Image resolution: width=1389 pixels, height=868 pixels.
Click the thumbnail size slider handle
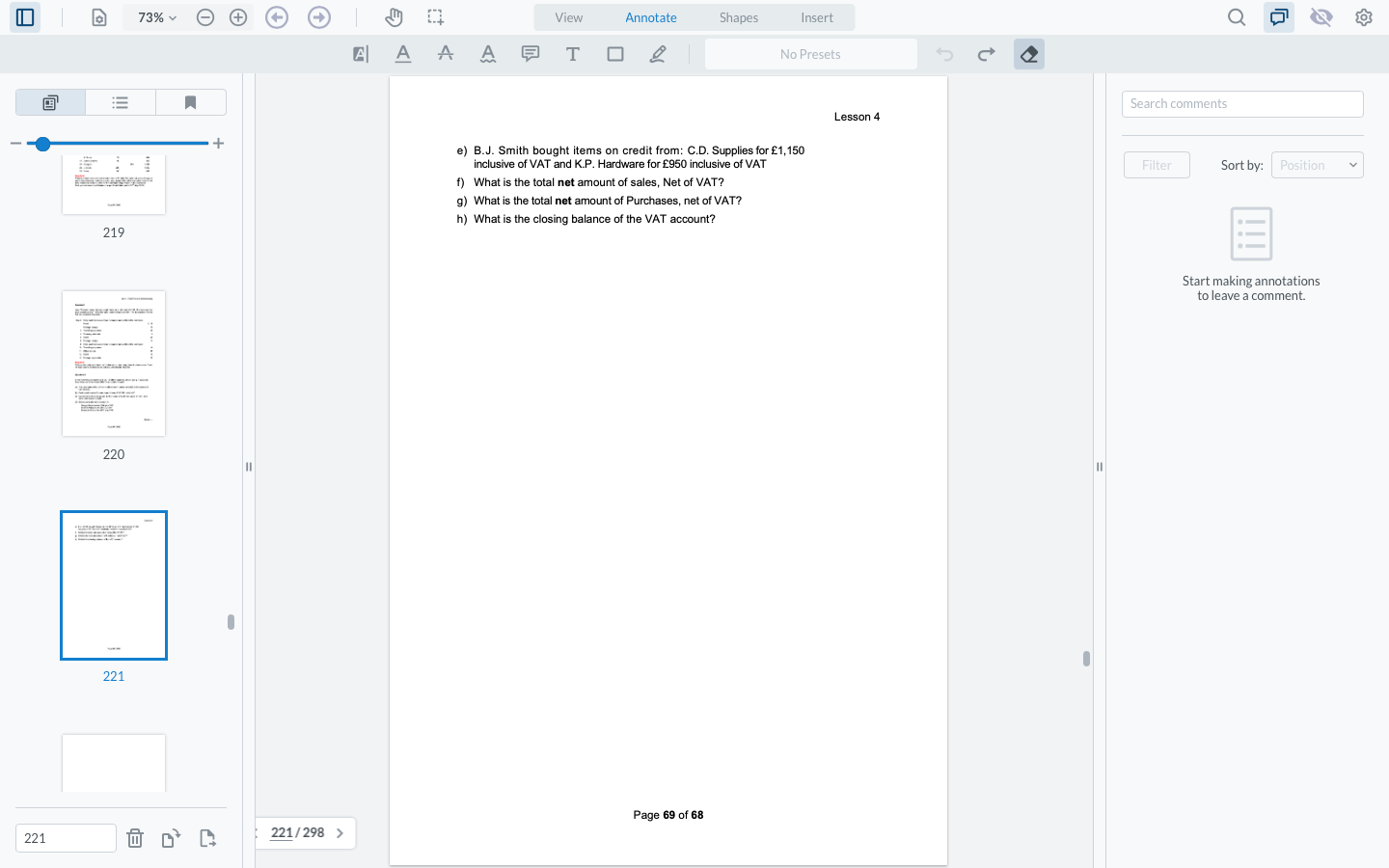pos(42,144)
